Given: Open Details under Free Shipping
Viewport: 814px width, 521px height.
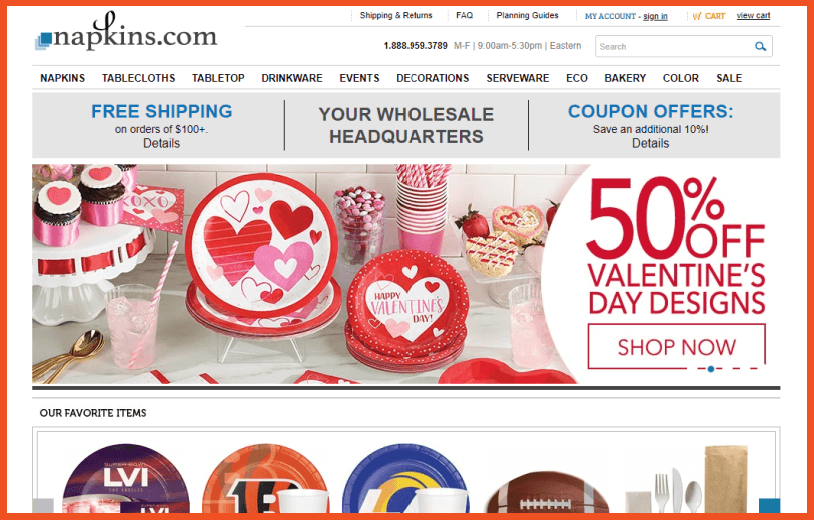Looking at the screenshot, I should coord(161,143).
